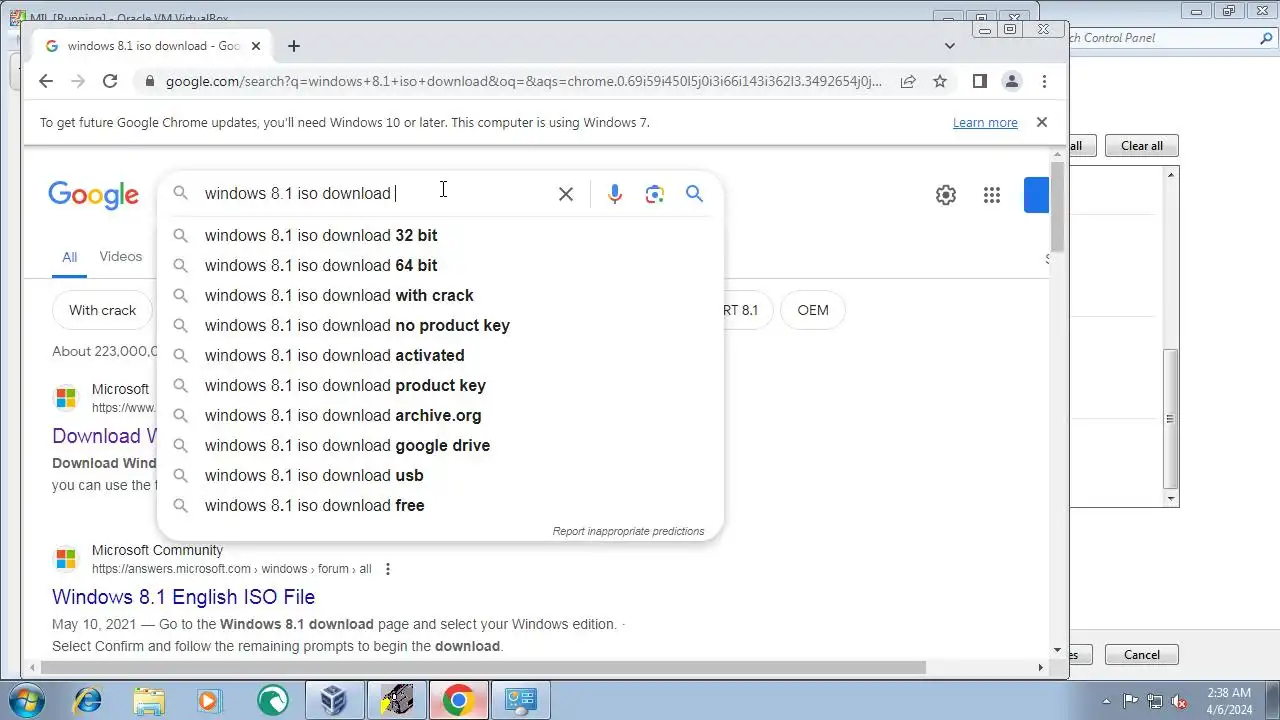The height and width of the screenshot is (720, 1280).
Task: Choose the 'with crack' search suggestion
Action: (440, 295)
